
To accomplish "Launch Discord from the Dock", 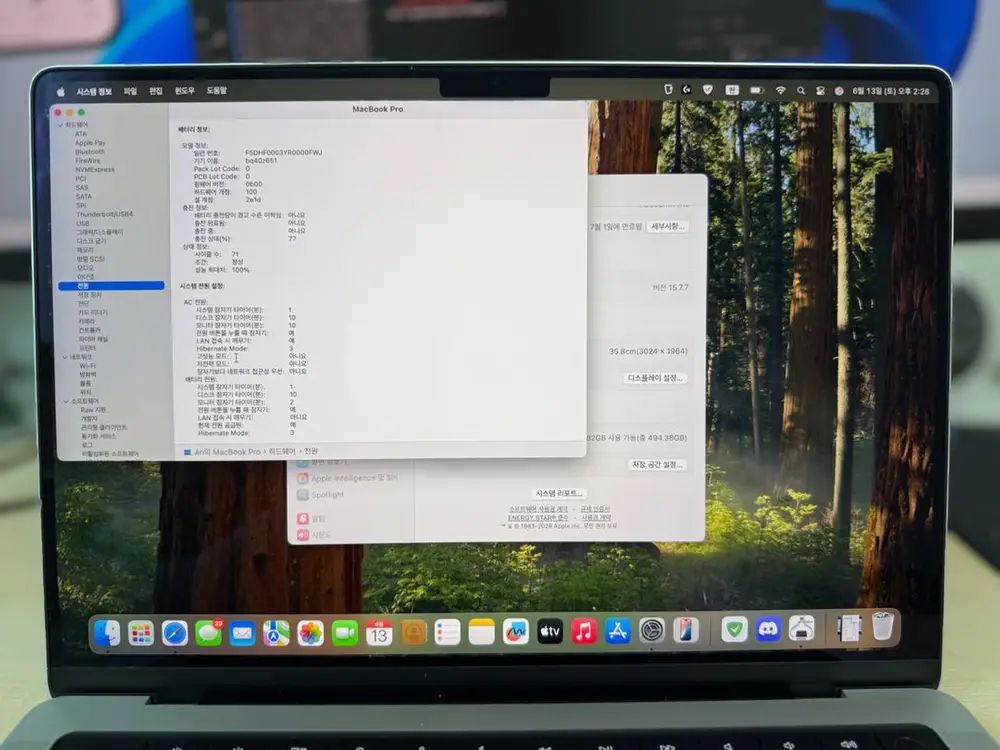I will click(x=768, y=629).
